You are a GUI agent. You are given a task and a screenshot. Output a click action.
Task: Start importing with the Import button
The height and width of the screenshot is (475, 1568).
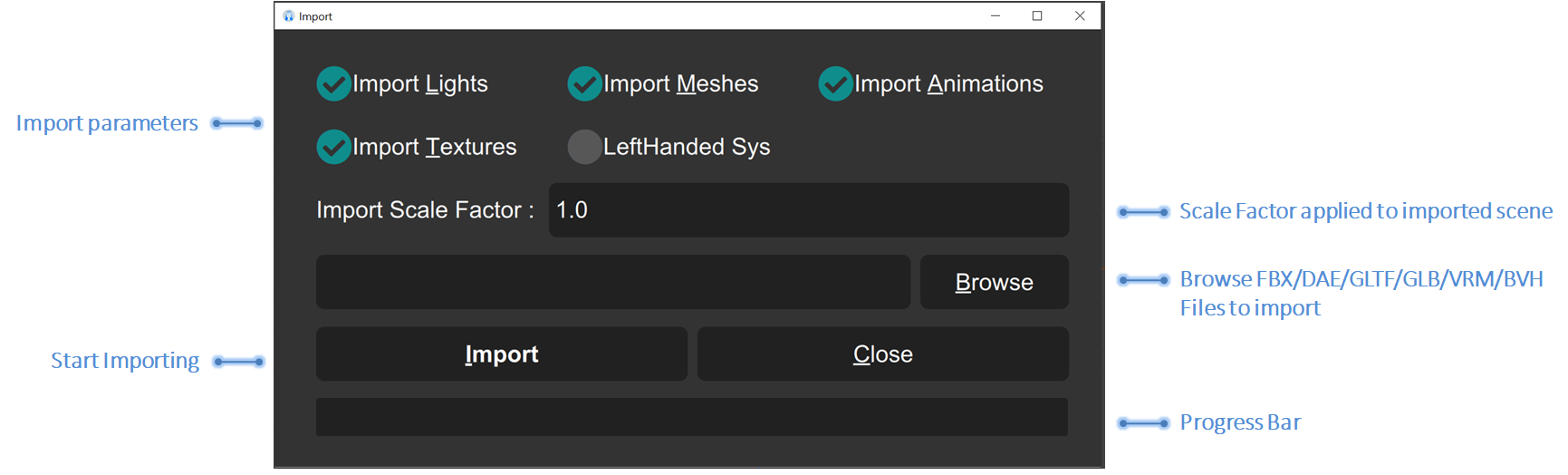click(x=502, y=354)
